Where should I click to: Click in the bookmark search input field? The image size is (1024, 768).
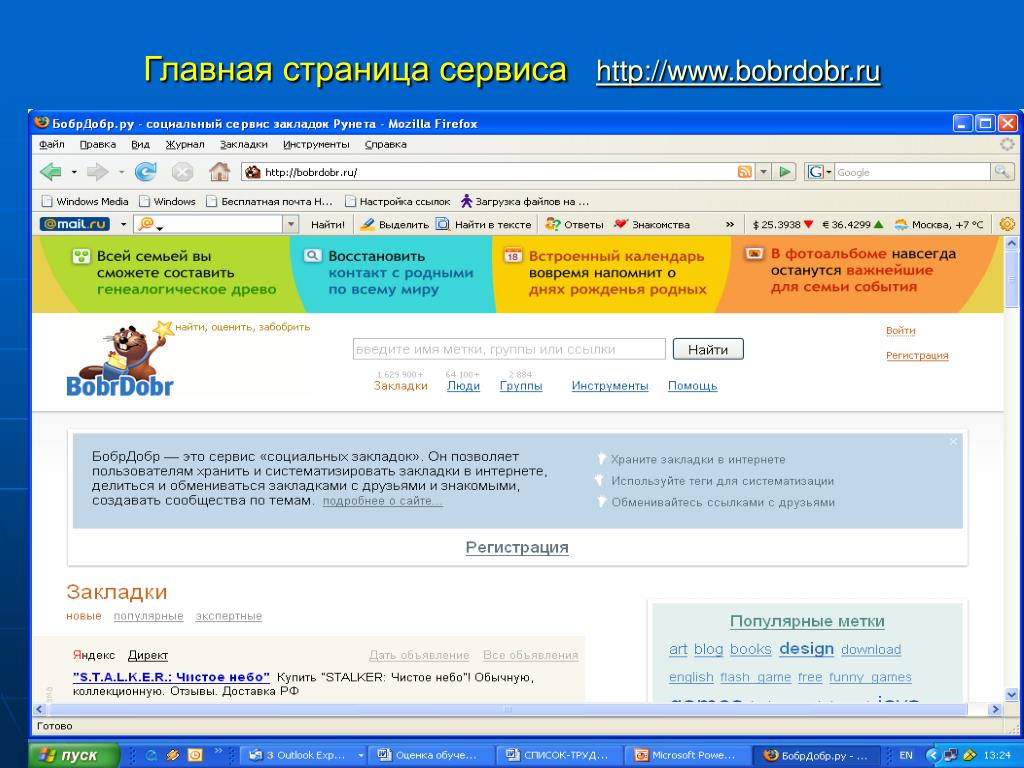[x=509, y=349]
